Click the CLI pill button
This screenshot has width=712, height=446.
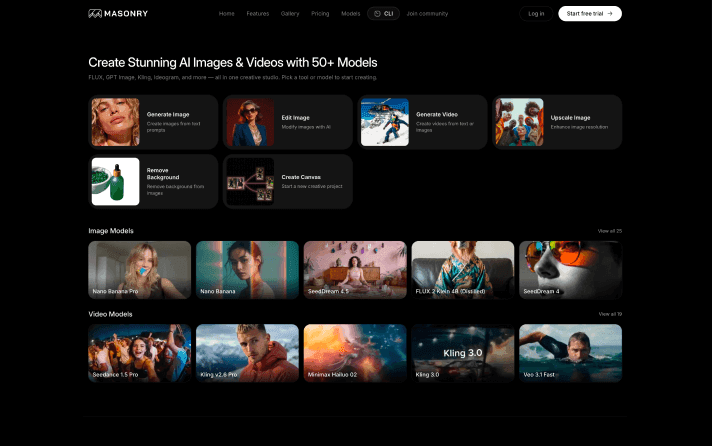click(383, 14)
